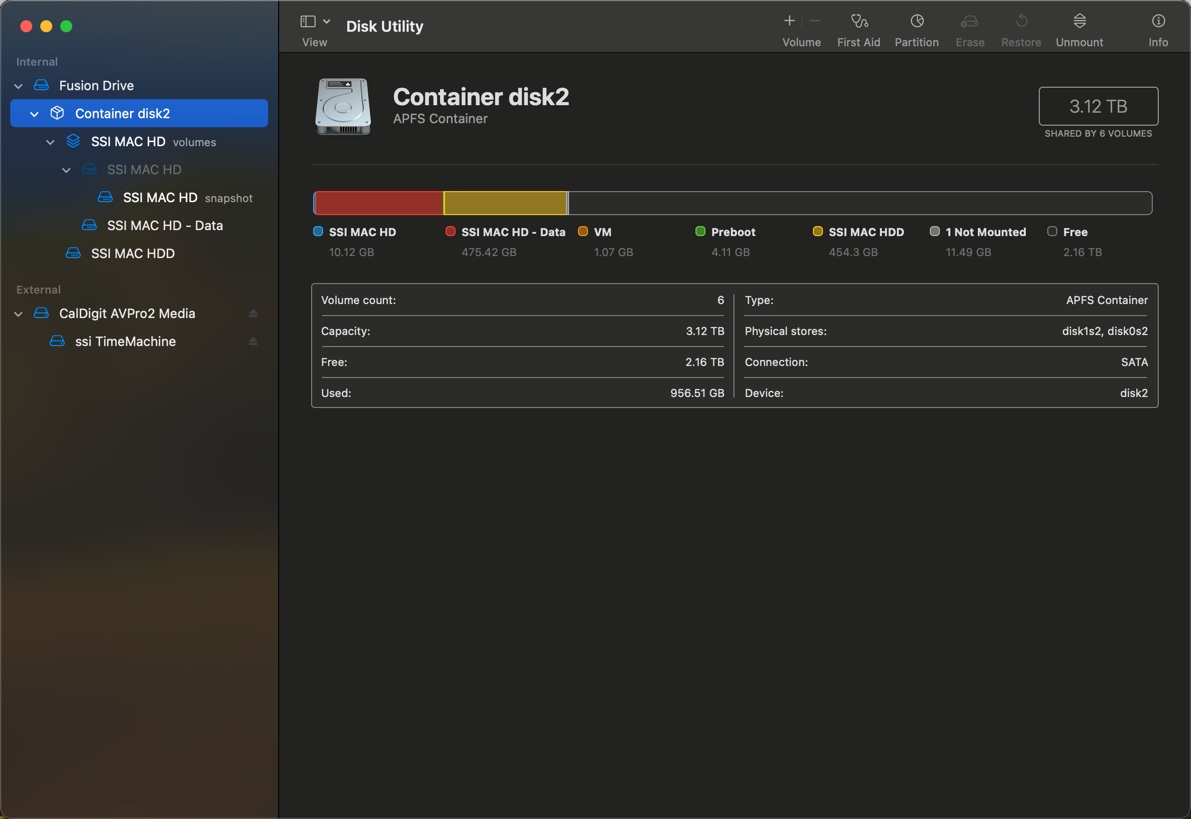Click the ssi TimeMachine disk icon

coord(57,341)
